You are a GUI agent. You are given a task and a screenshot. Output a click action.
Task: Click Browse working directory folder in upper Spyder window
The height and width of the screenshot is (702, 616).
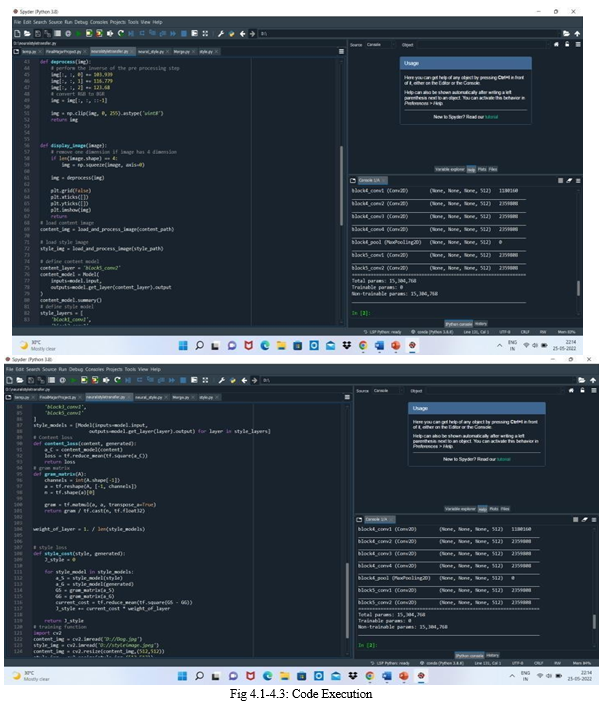coord(566,34)
